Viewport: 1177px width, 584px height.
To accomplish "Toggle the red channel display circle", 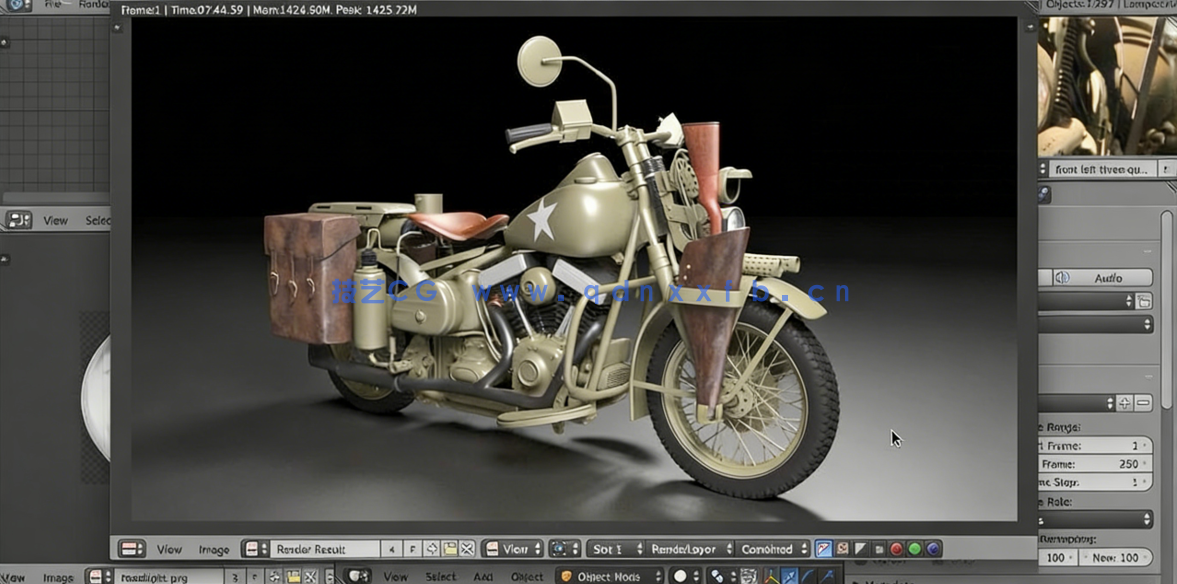I will pyautogui.click(x=897, y=548).
